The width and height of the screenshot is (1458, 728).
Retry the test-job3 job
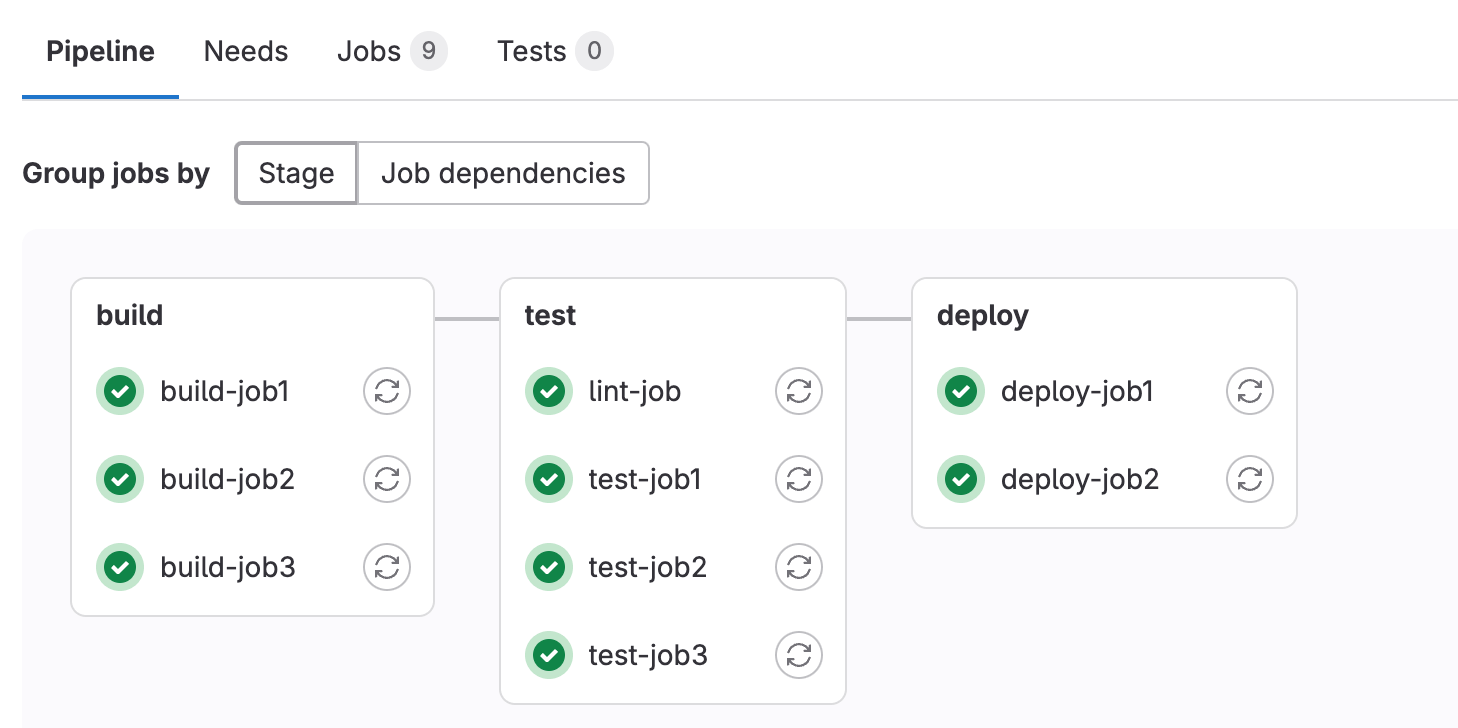pyautogui.click(x=798, y=655)
